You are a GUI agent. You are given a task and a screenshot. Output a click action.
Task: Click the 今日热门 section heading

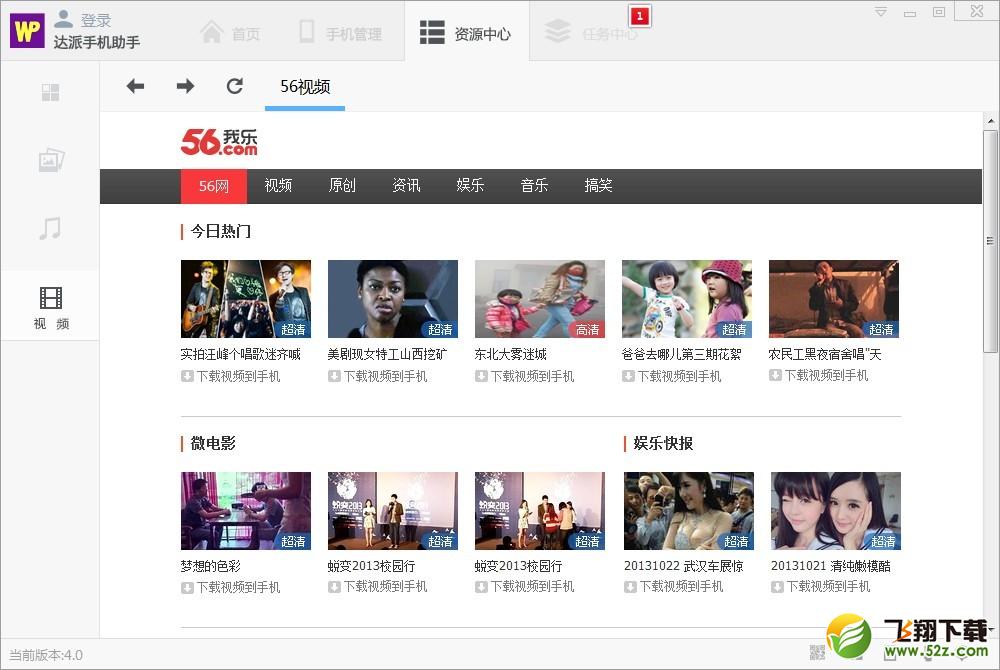coord(220,231)
